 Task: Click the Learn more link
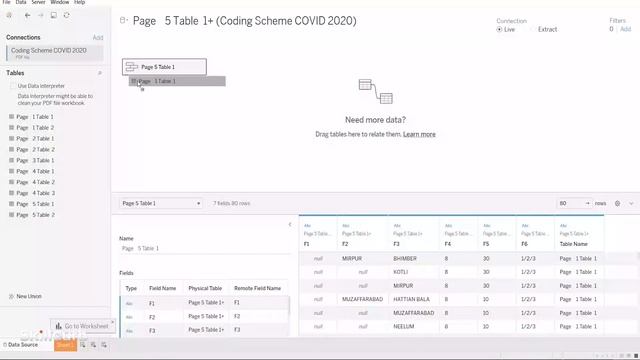tap(419, 134)
